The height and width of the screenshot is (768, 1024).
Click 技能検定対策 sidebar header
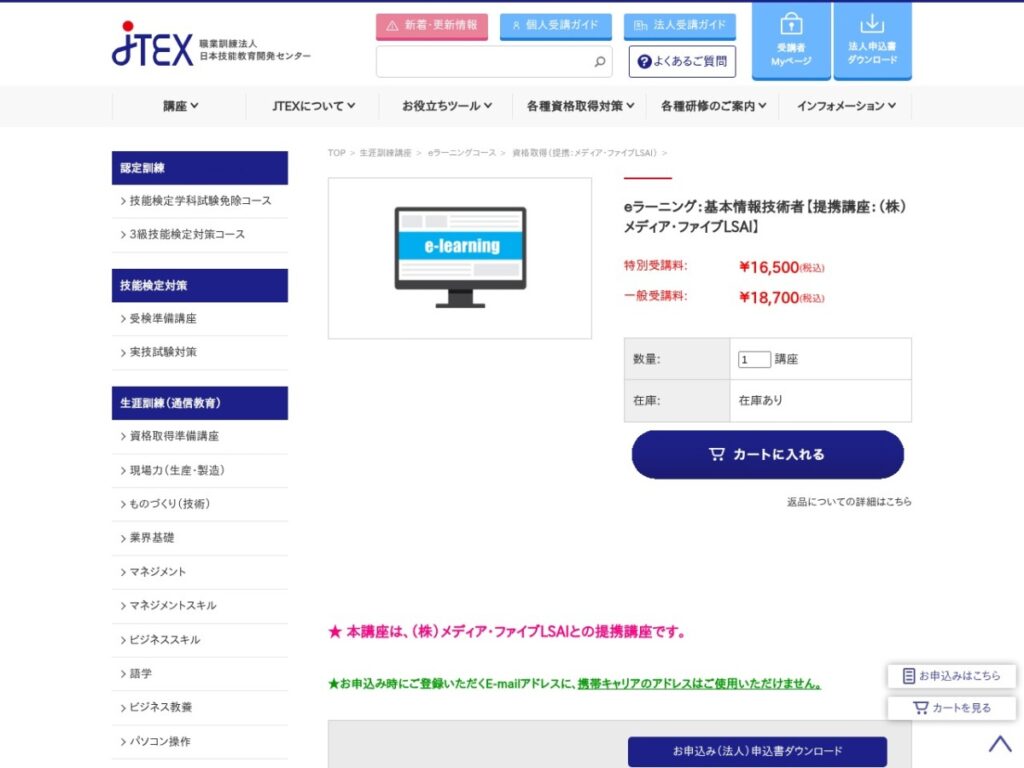coord(200,285)
